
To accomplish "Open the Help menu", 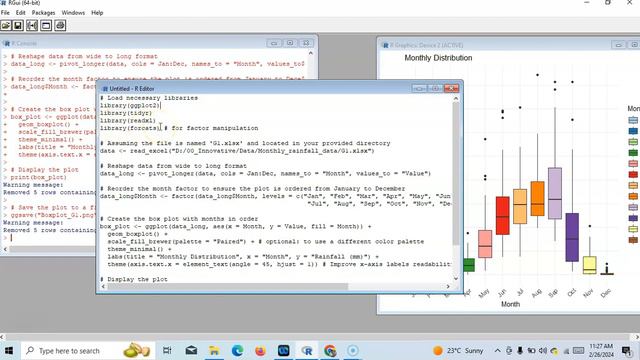I will (x=97, y=13).
